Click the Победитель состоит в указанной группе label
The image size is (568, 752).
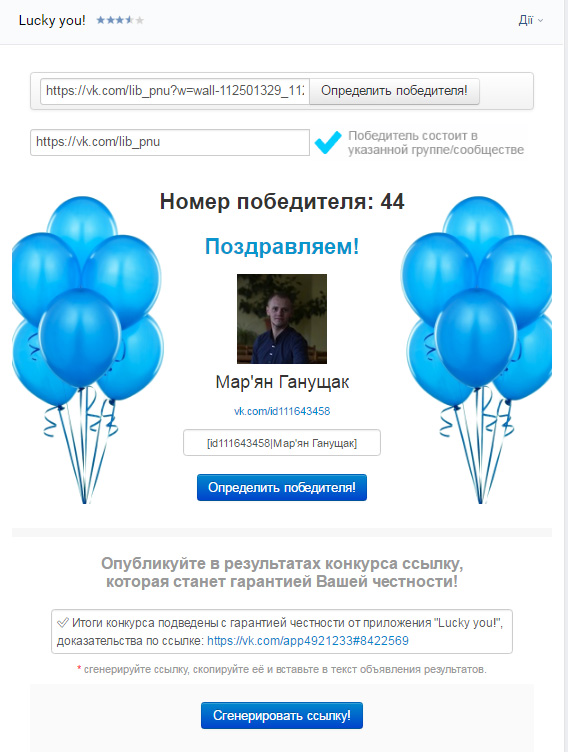coord(436,142)
